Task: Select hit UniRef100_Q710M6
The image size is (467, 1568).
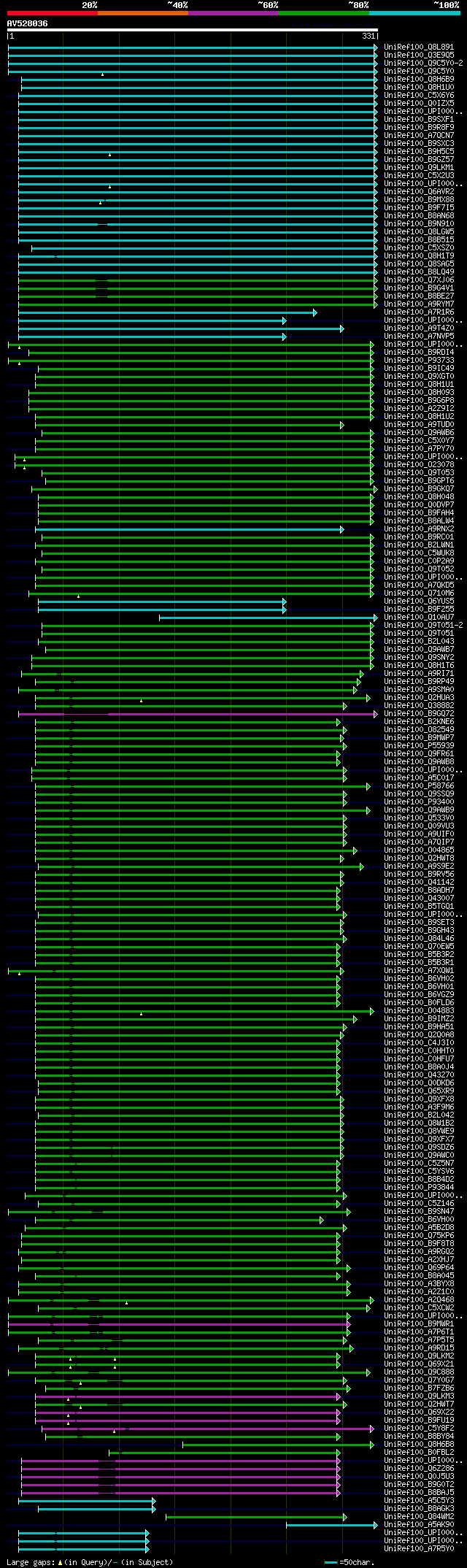Action: point(419,593)
